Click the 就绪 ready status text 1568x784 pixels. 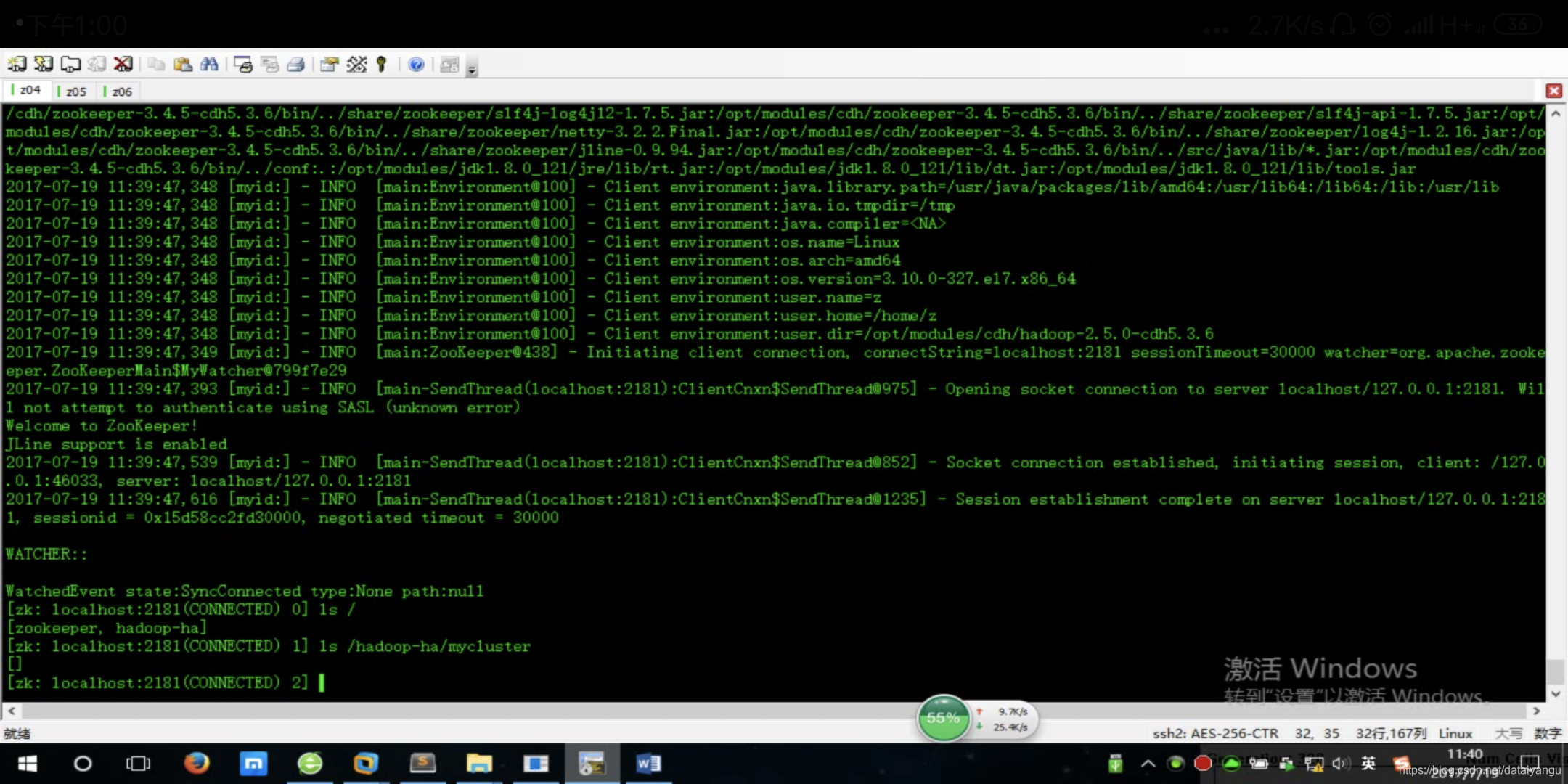click(17, 733)
